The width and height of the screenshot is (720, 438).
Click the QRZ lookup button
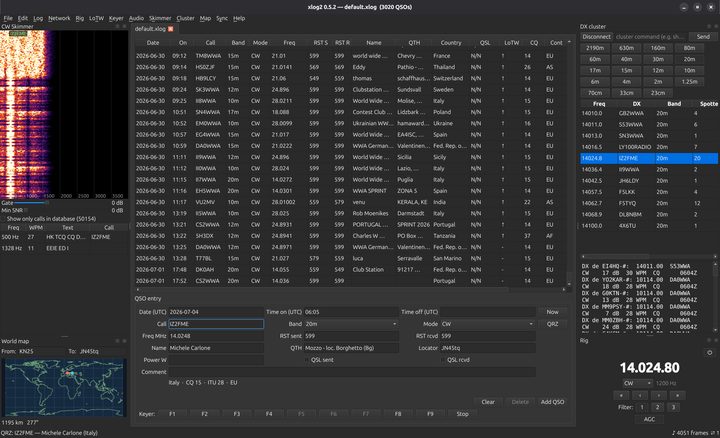point(552,324)
